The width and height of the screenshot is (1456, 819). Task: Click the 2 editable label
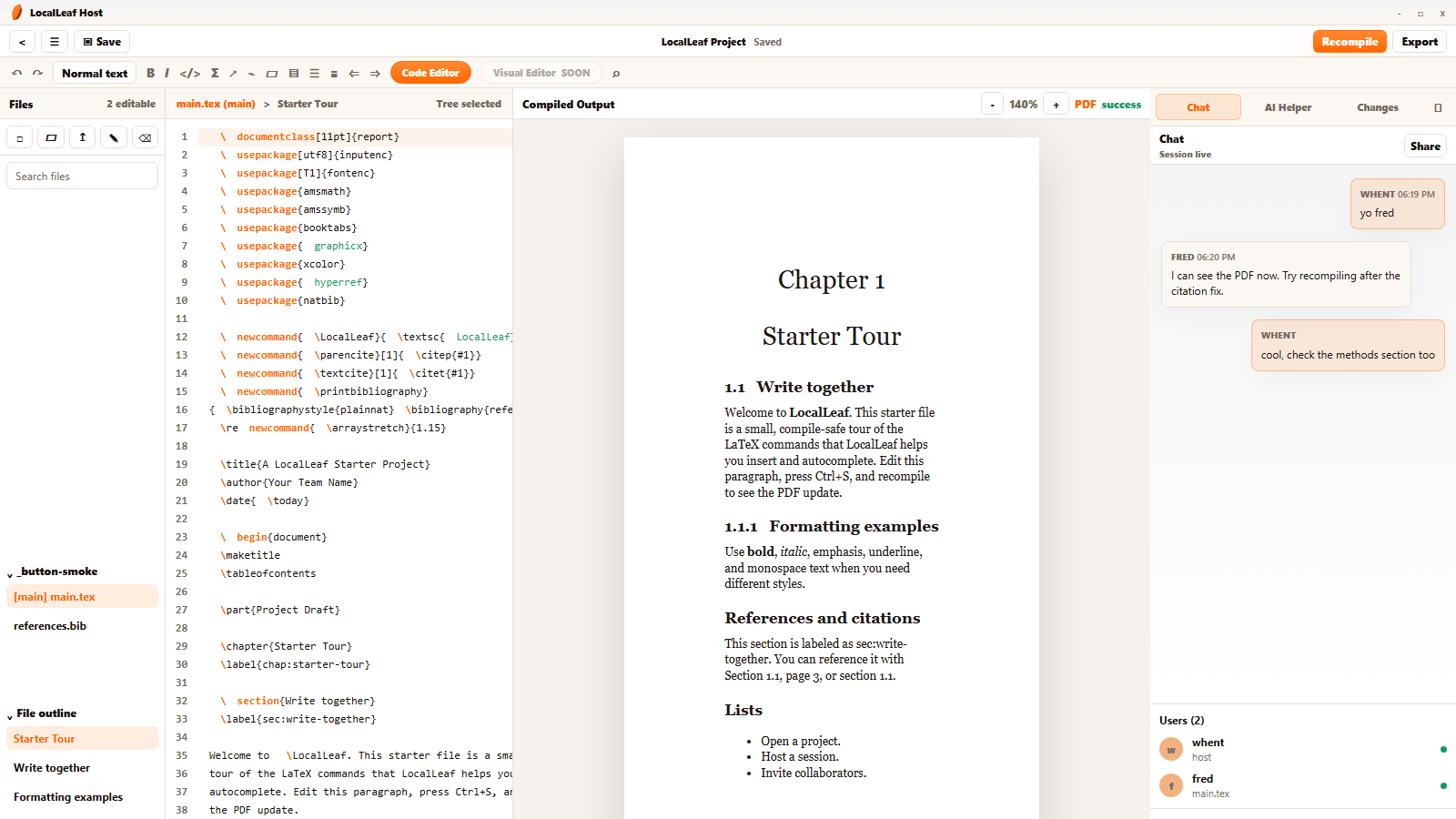pos(131,105)
